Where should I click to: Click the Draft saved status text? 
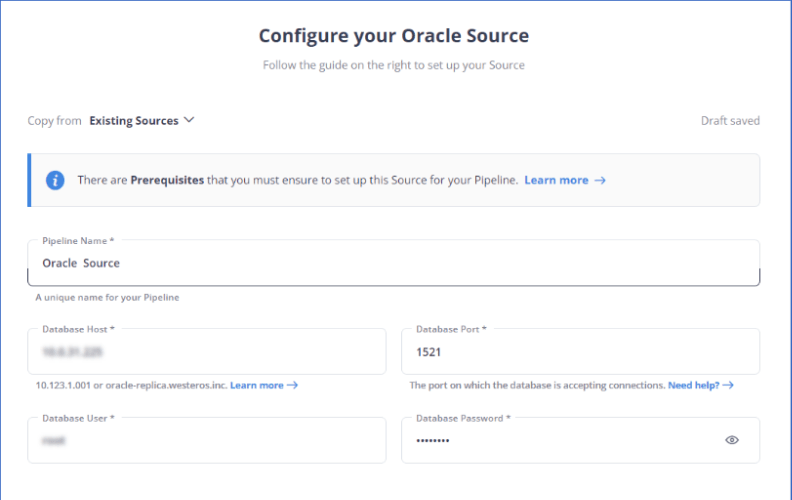pyautogui.click(x=730, y=121)
